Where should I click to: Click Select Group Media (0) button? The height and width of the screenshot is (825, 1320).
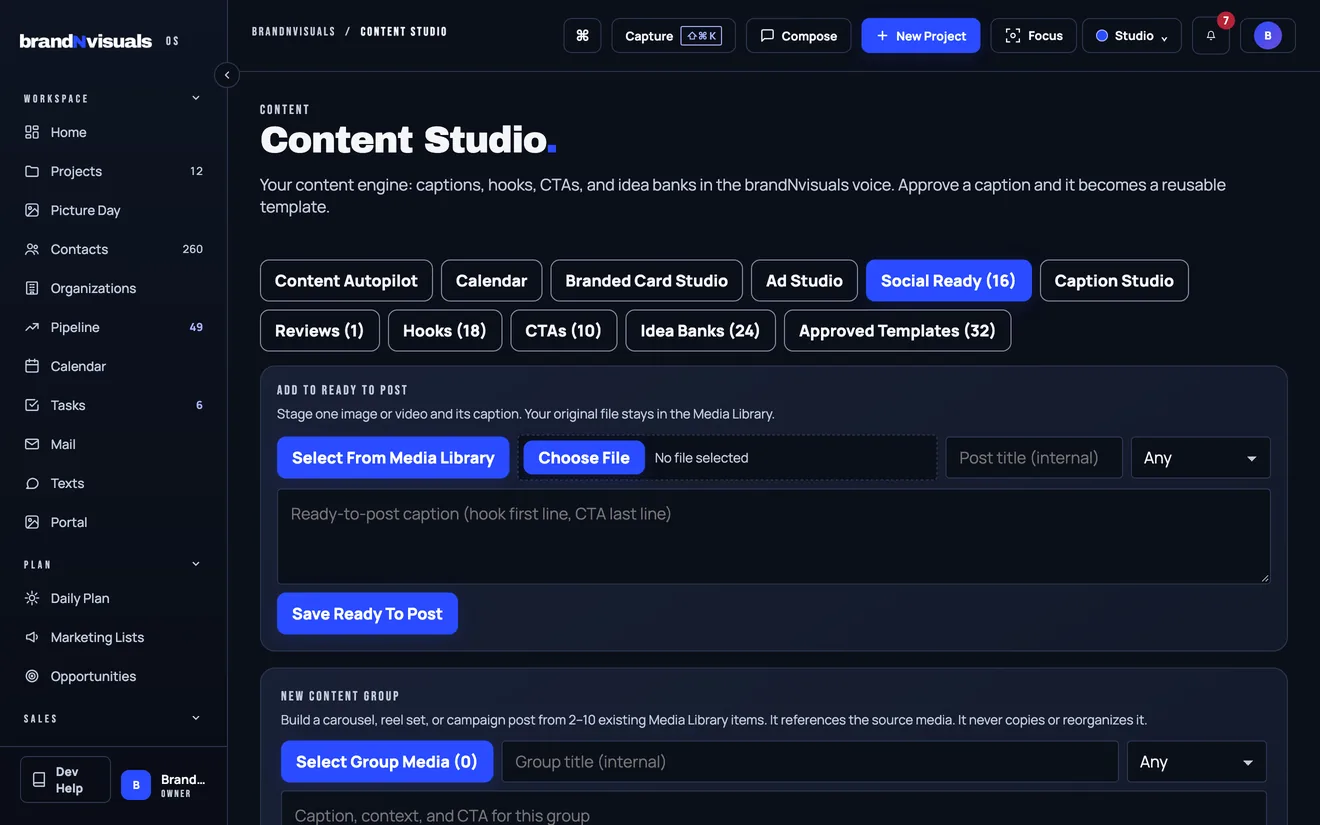point(387,762)
